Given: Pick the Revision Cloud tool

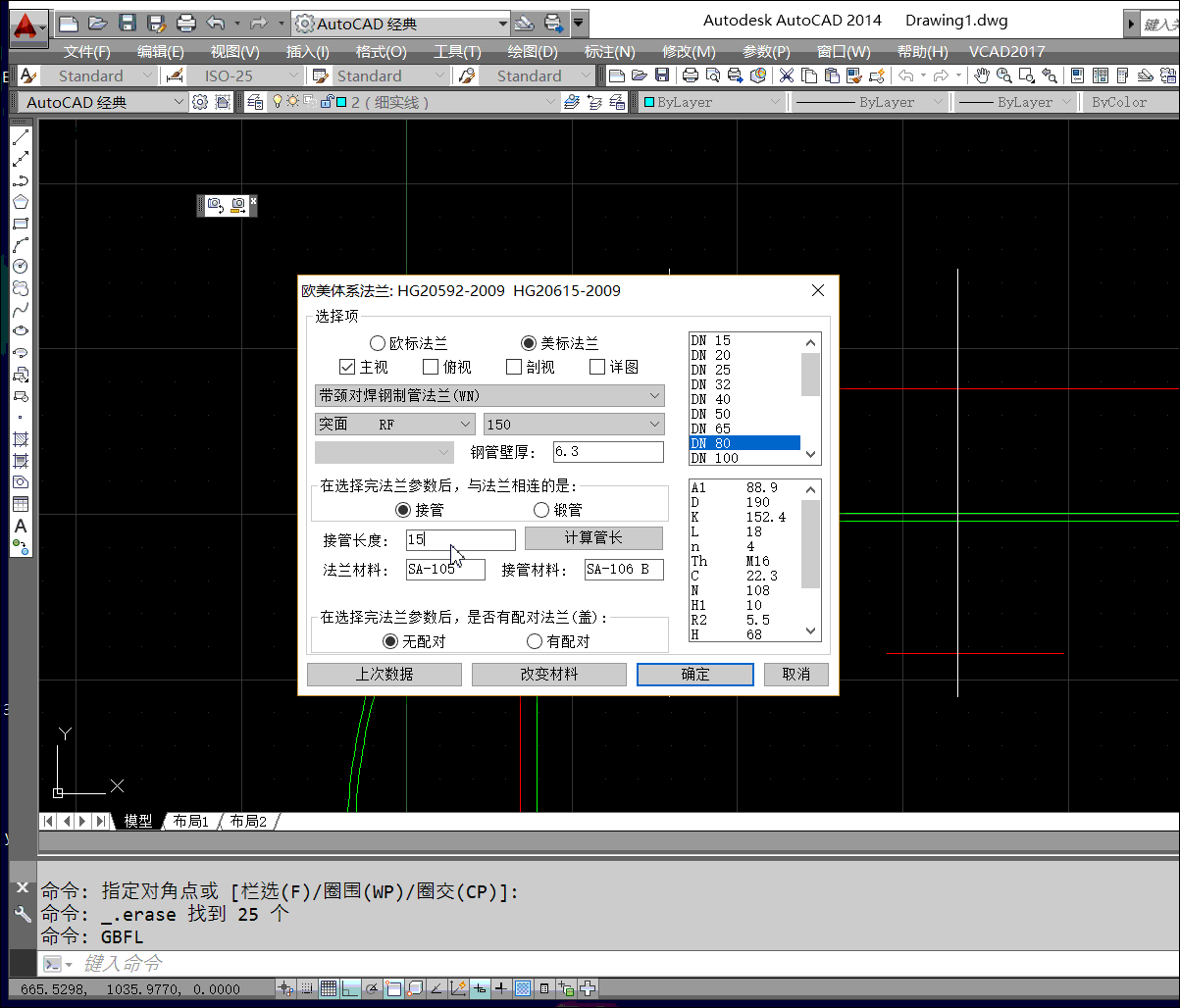Looking at the screenshot, I should tap(20, 288).
